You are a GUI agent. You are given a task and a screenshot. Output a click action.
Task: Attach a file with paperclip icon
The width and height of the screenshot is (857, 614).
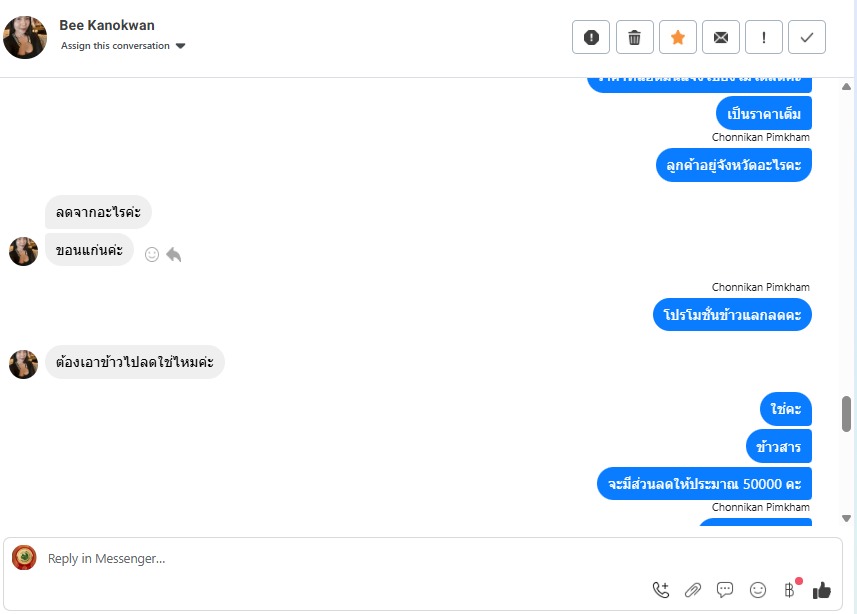[693, 590]
